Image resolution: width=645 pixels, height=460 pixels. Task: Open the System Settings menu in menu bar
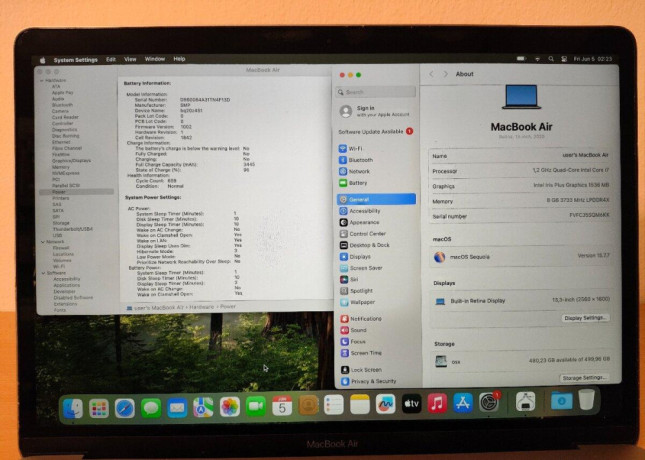click(75, 60)
